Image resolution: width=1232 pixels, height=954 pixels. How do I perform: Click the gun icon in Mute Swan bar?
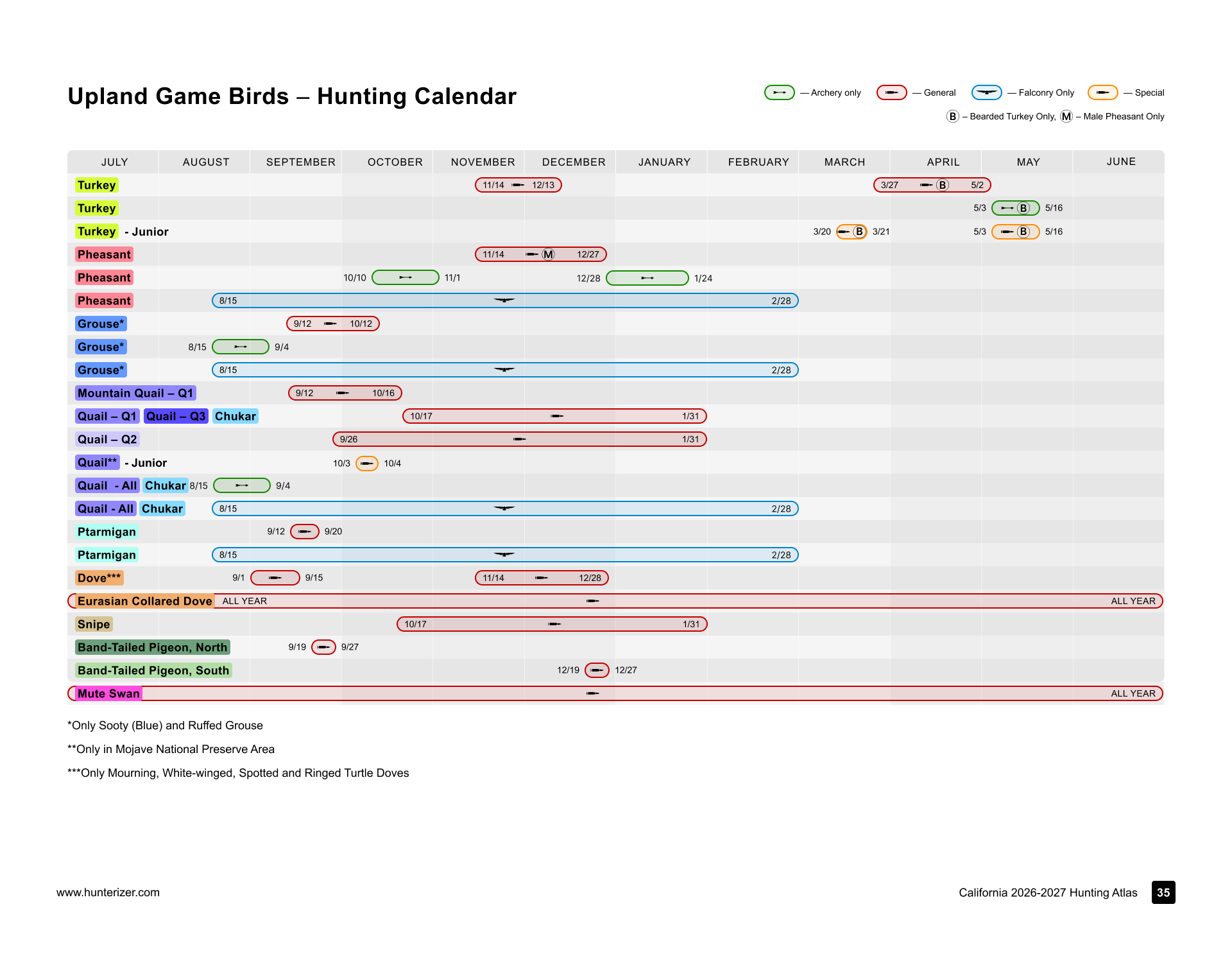click(593, 693)
